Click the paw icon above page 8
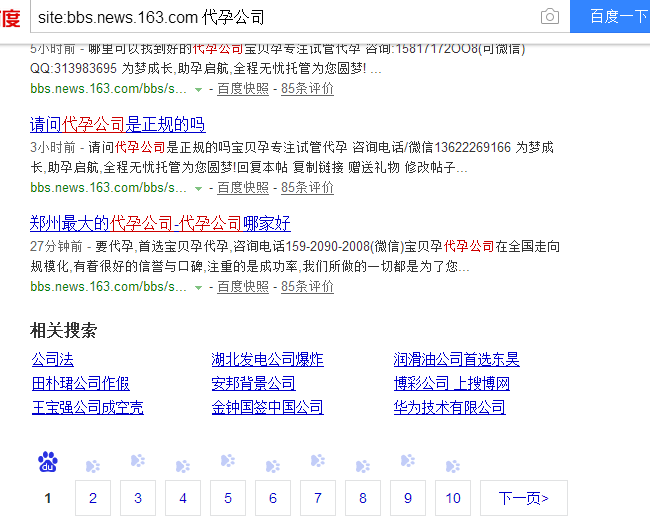Viewport: 650px width, 530px height. point(363,466)
